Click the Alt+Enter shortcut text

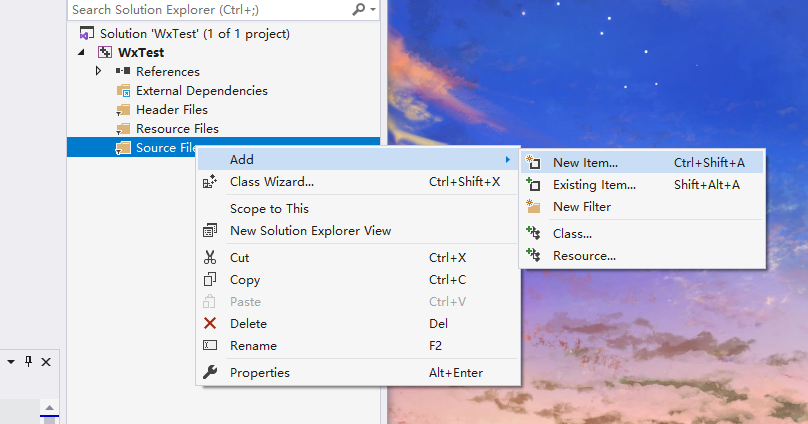456,373
